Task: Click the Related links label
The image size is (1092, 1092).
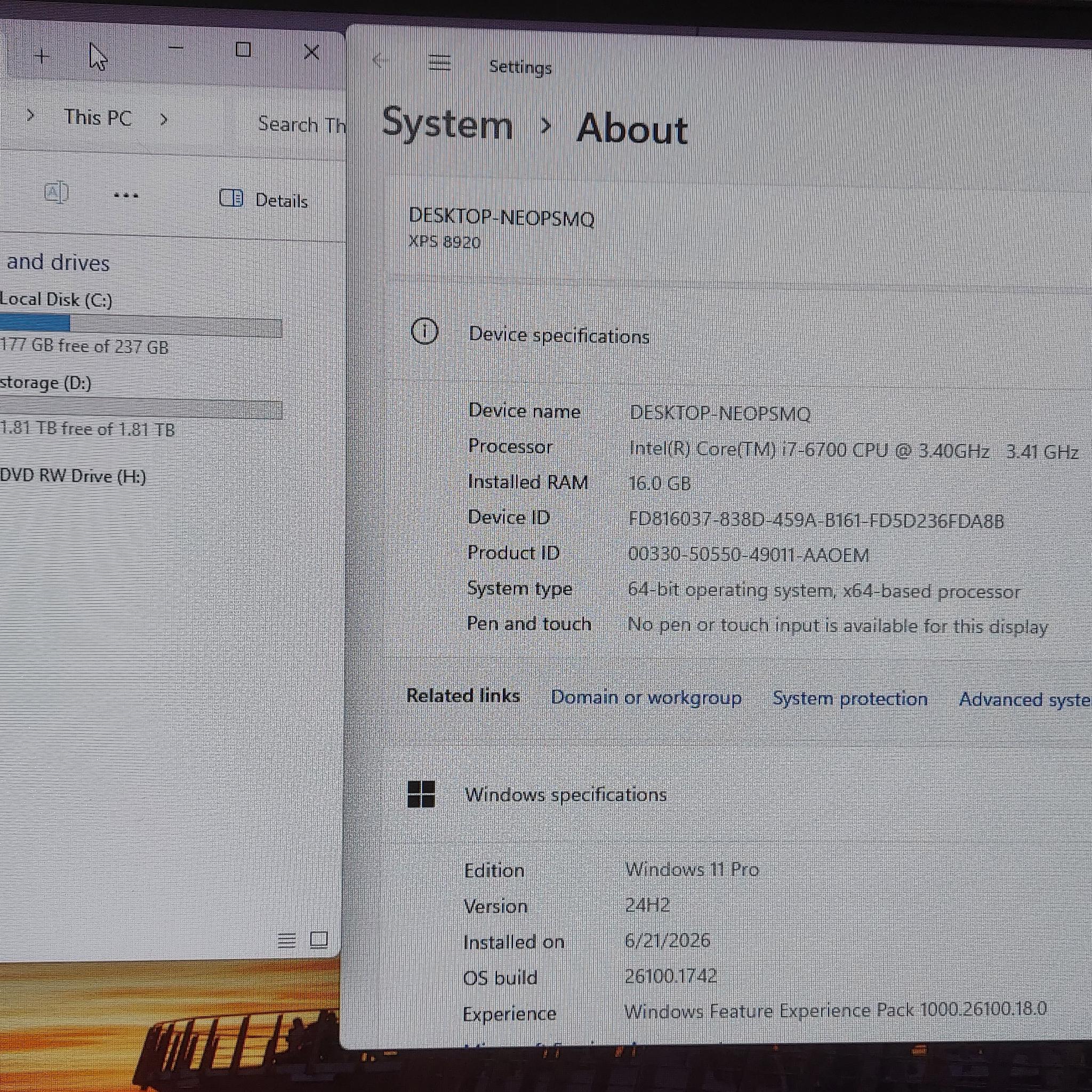Action: pos(463,695)
